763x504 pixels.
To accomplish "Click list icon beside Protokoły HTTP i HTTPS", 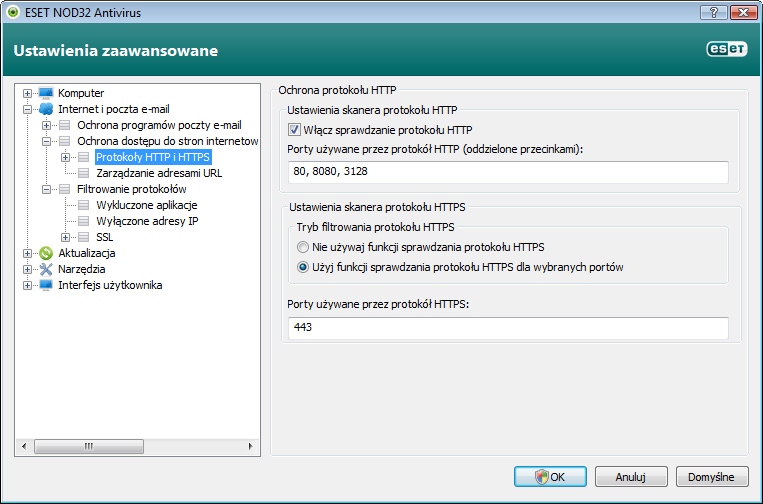I will pyautogui.click(x=84, y=157).
